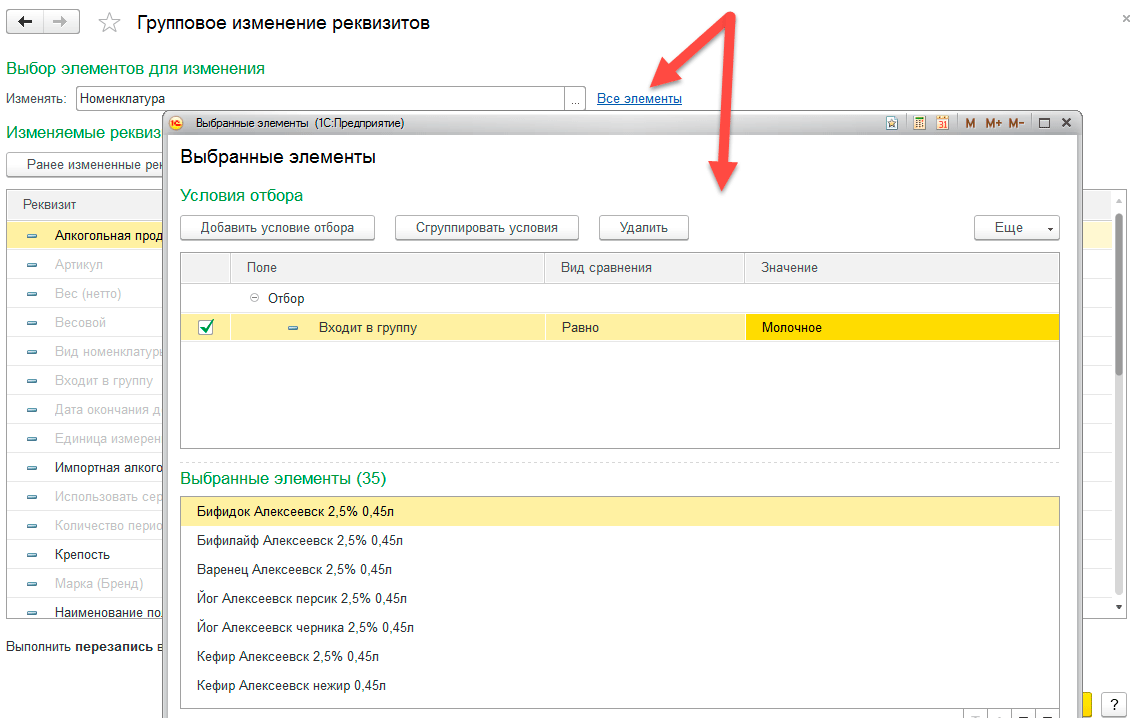Click the dash icon beside Количество перио row
Viewport: 1135px width, 718px height.
tap(32, 526)
